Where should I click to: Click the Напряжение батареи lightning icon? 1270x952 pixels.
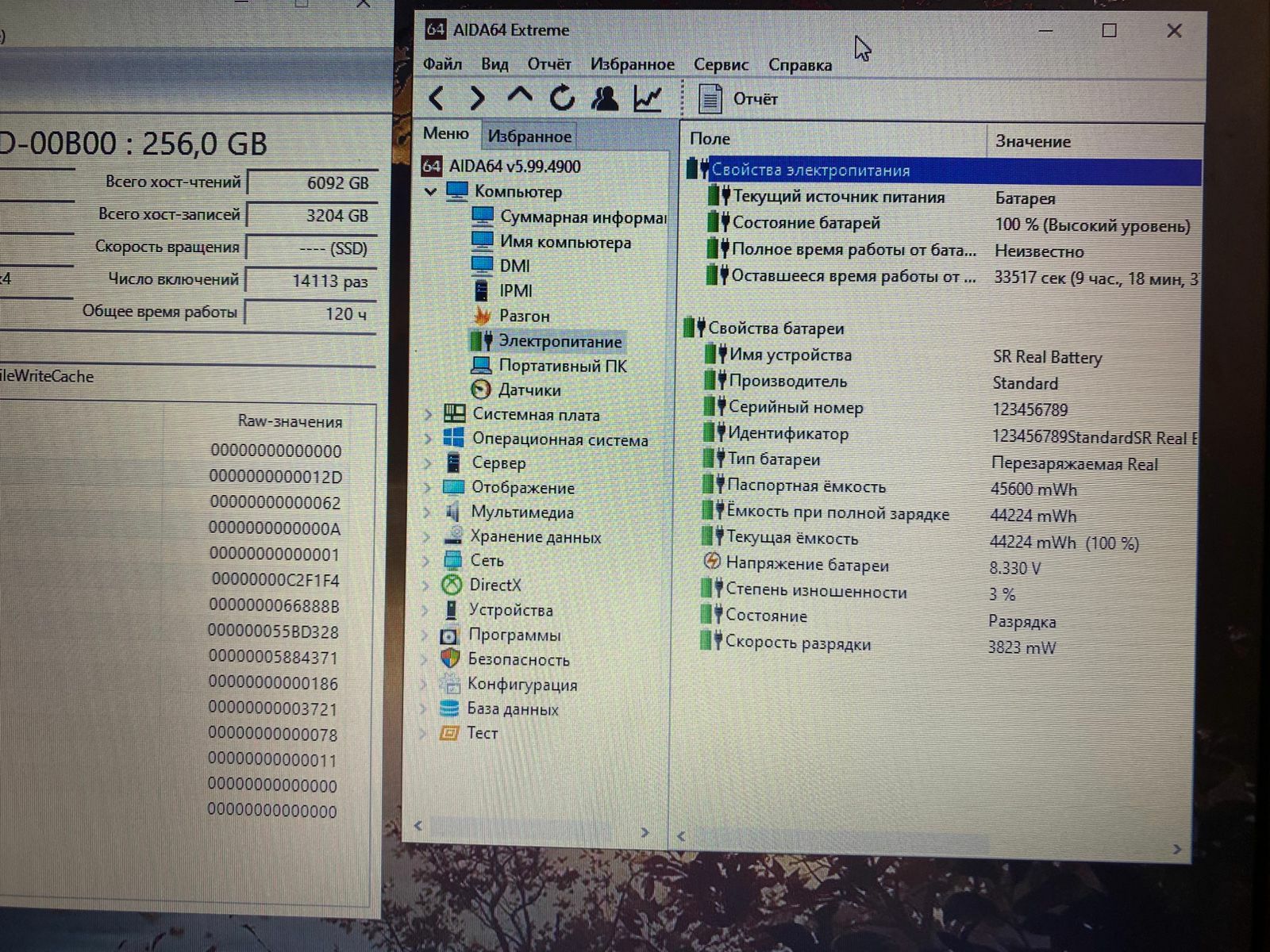(x=711, y=562)
